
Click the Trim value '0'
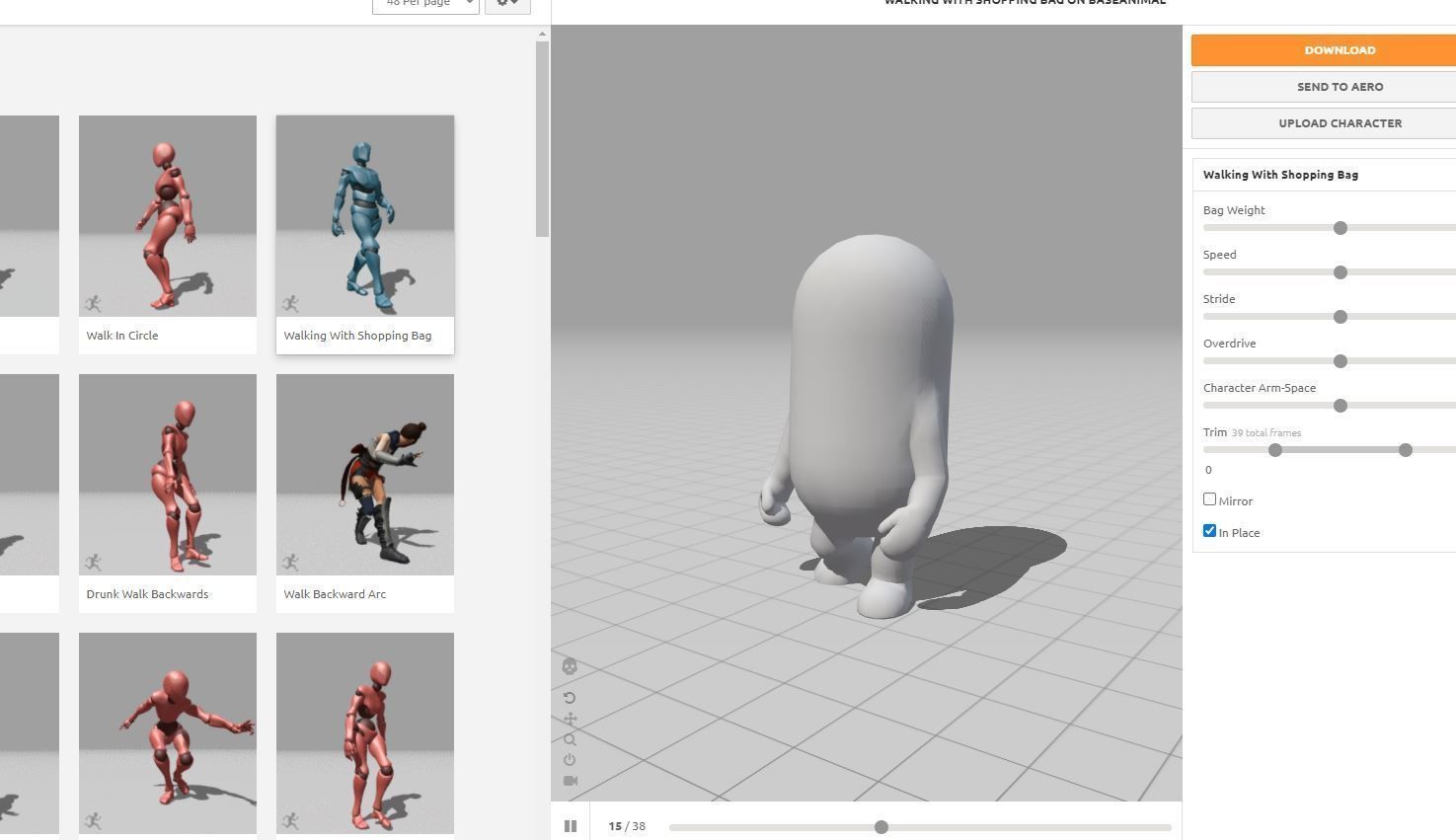tap(1208, 470)
